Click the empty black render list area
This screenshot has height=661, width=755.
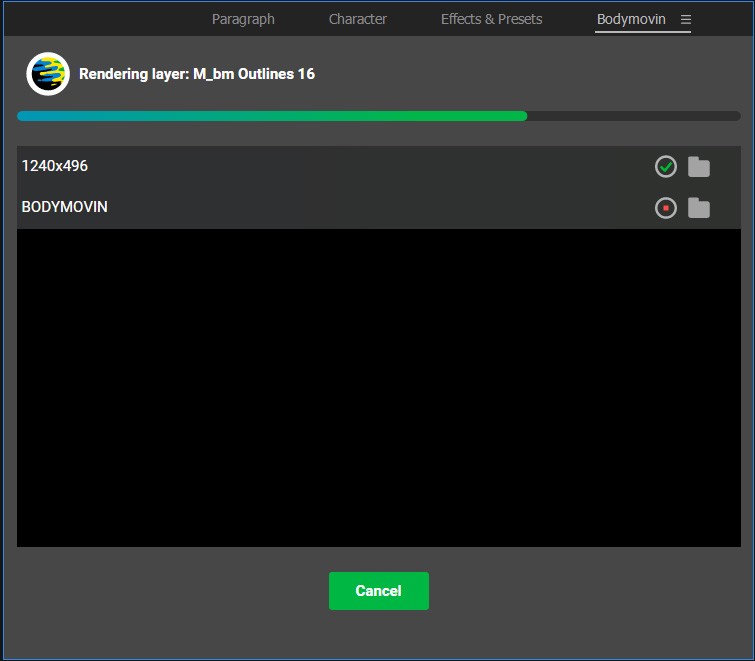point(378,388)
